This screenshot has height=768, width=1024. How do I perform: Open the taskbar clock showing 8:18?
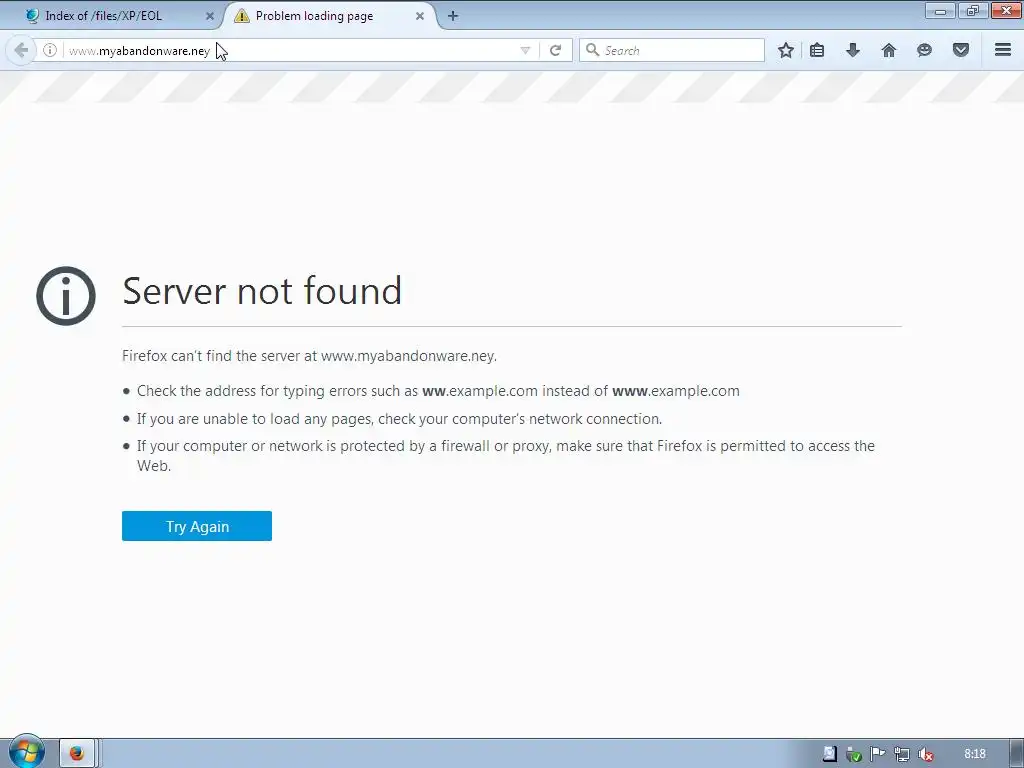tap(974, 754)
